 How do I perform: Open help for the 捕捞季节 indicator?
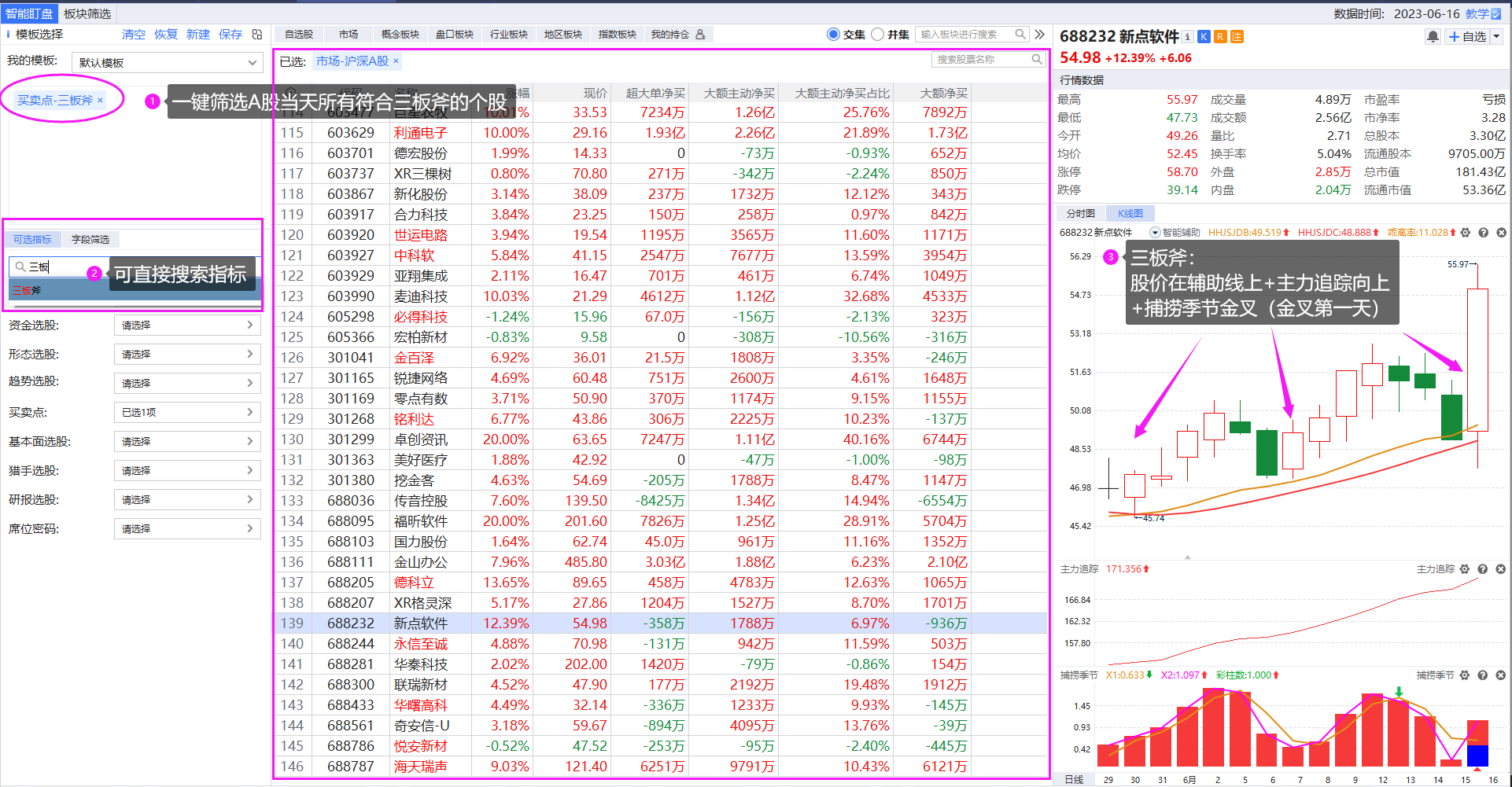[x=1482, y=675]
